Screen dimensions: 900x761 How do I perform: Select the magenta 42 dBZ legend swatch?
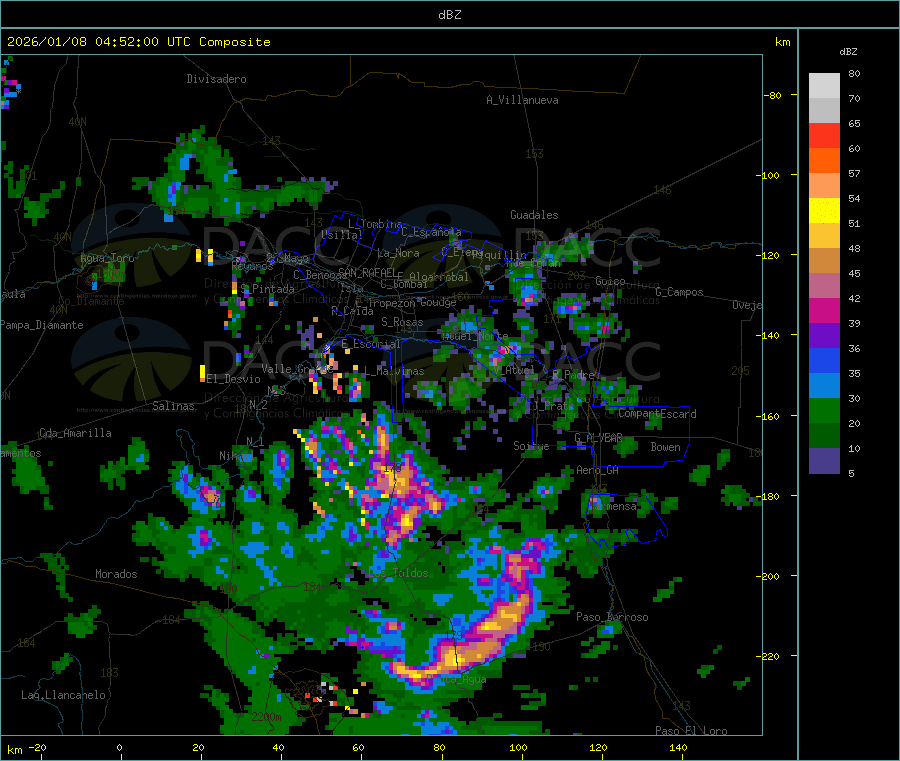(824, 310)
